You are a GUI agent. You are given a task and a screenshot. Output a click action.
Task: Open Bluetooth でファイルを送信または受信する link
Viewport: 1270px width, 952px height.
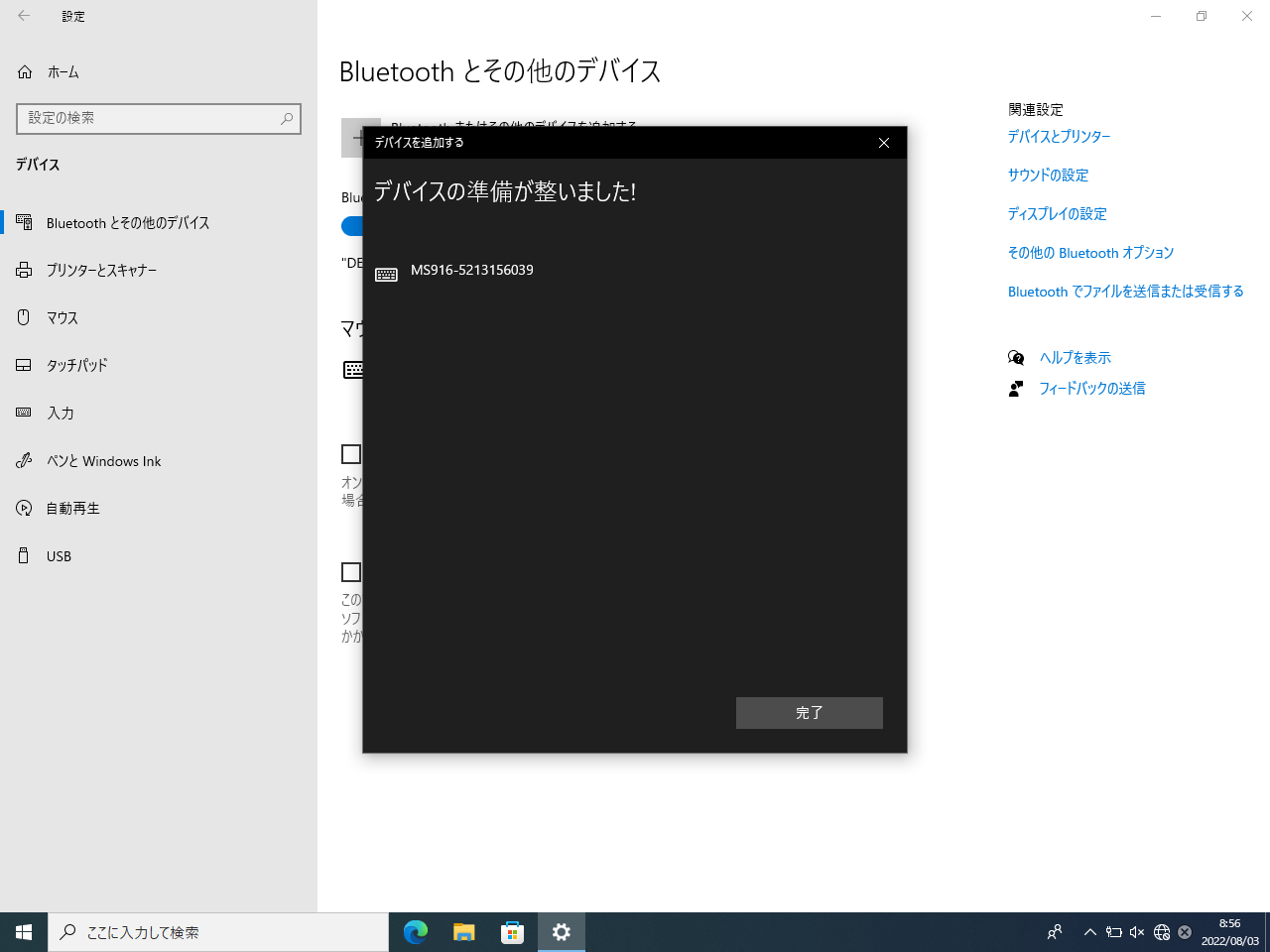pyautogui.click(x=1126, y=292)
